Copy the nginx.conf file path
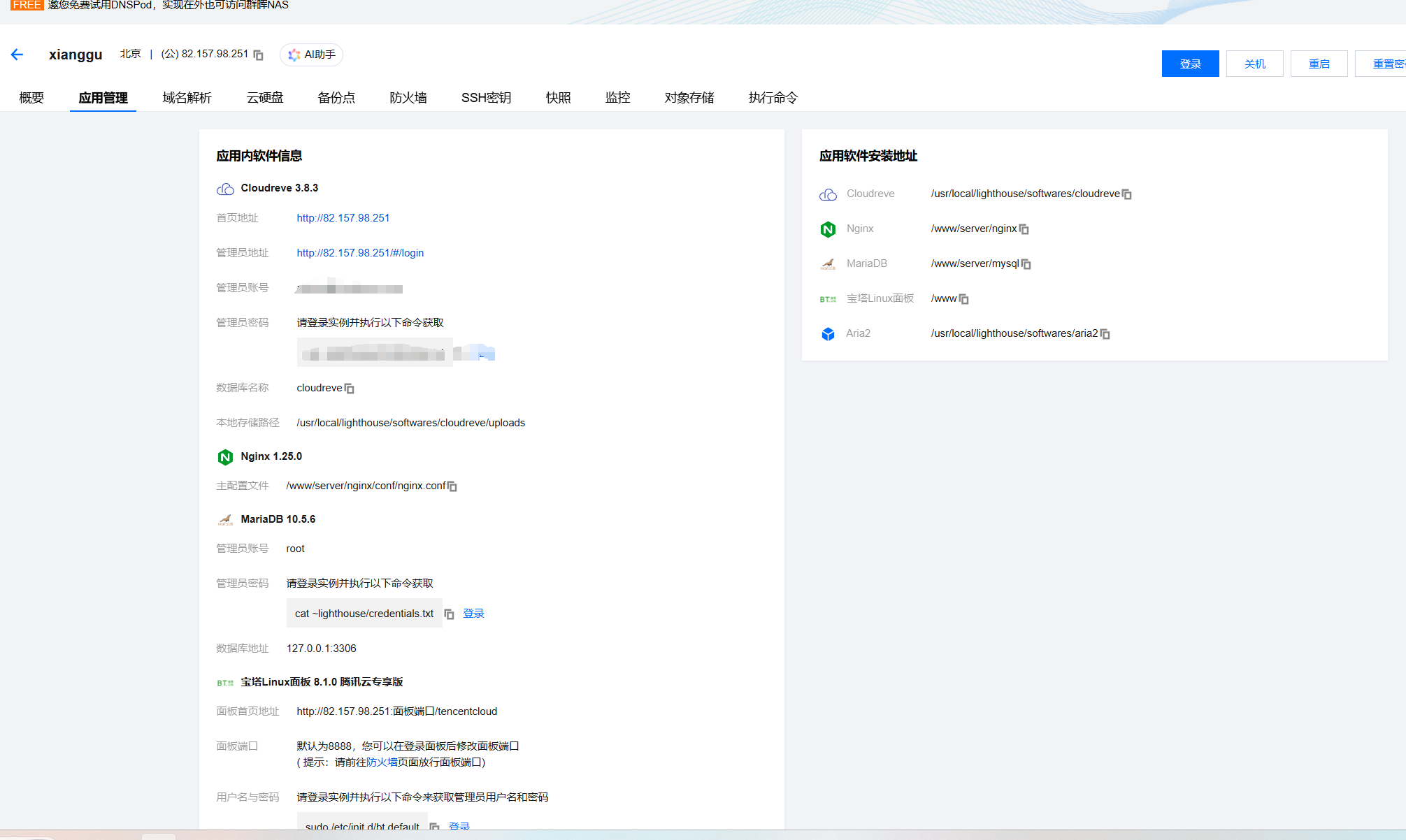 pos(452,486)
